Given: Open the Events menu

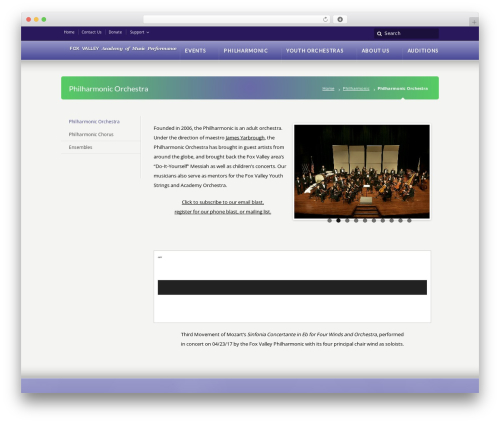Looking at the screenshot, I should [195, 51].
